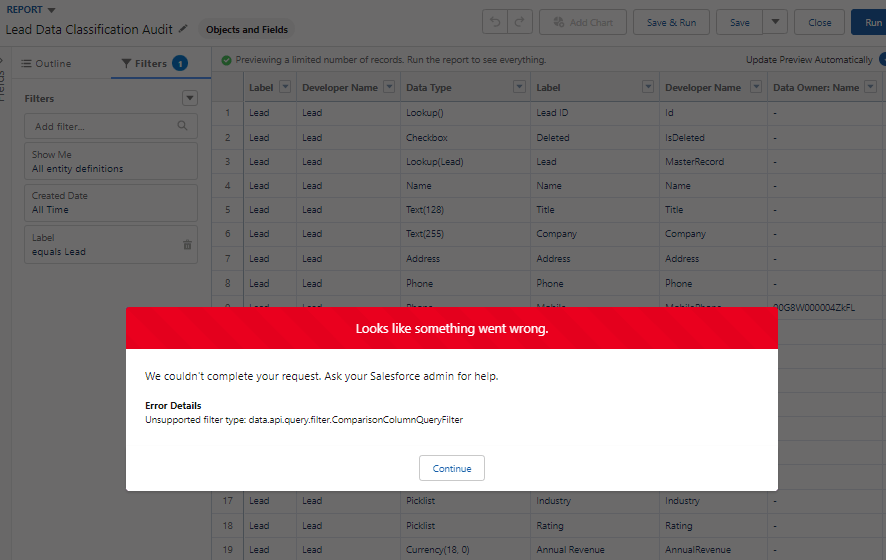Open the Created Date All Time filter
886x560 pixels.
click(110, 203)
